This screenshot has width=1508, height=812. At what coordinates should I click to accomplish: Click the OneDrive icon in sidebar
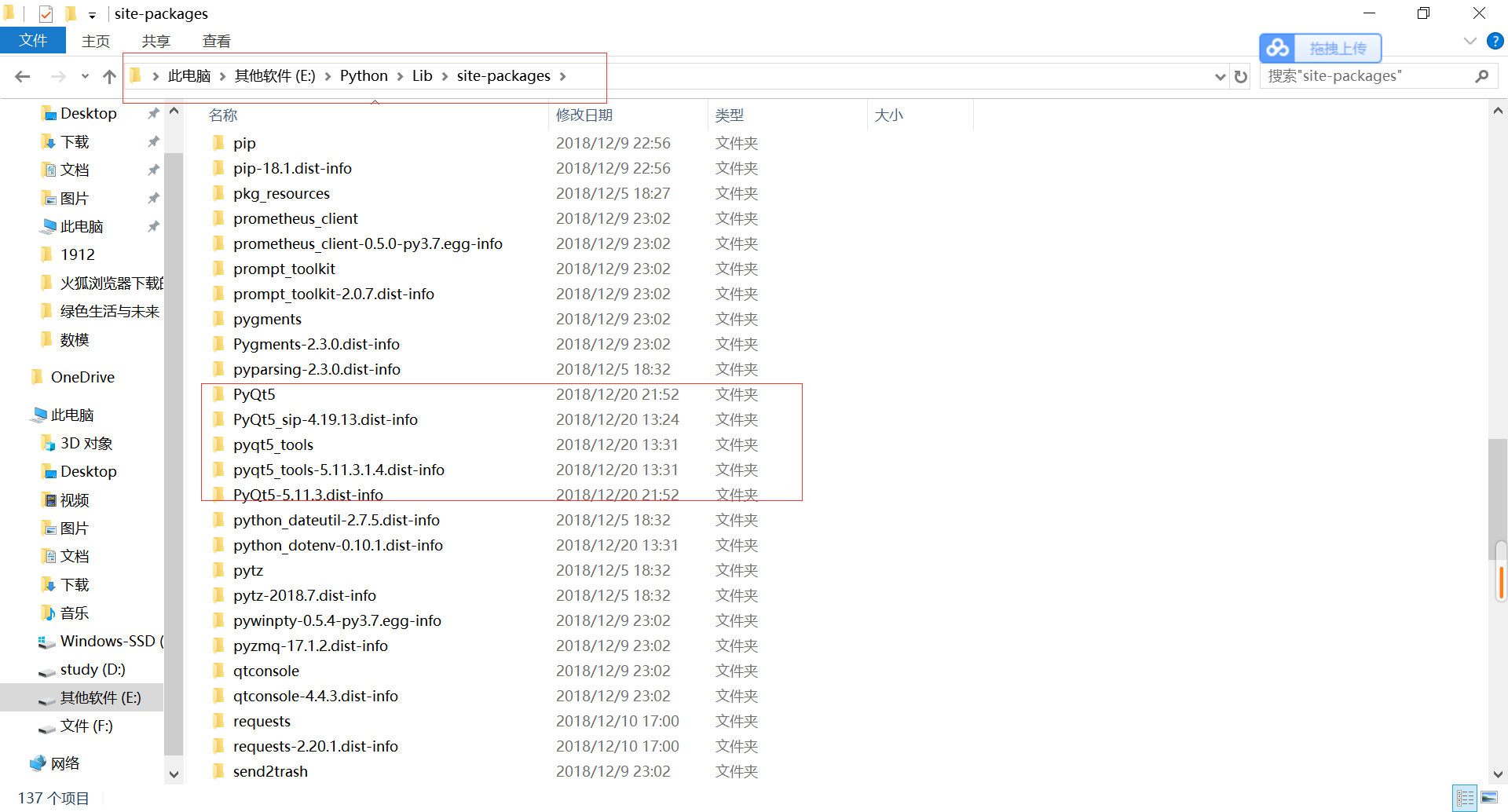tap(38, 377)
